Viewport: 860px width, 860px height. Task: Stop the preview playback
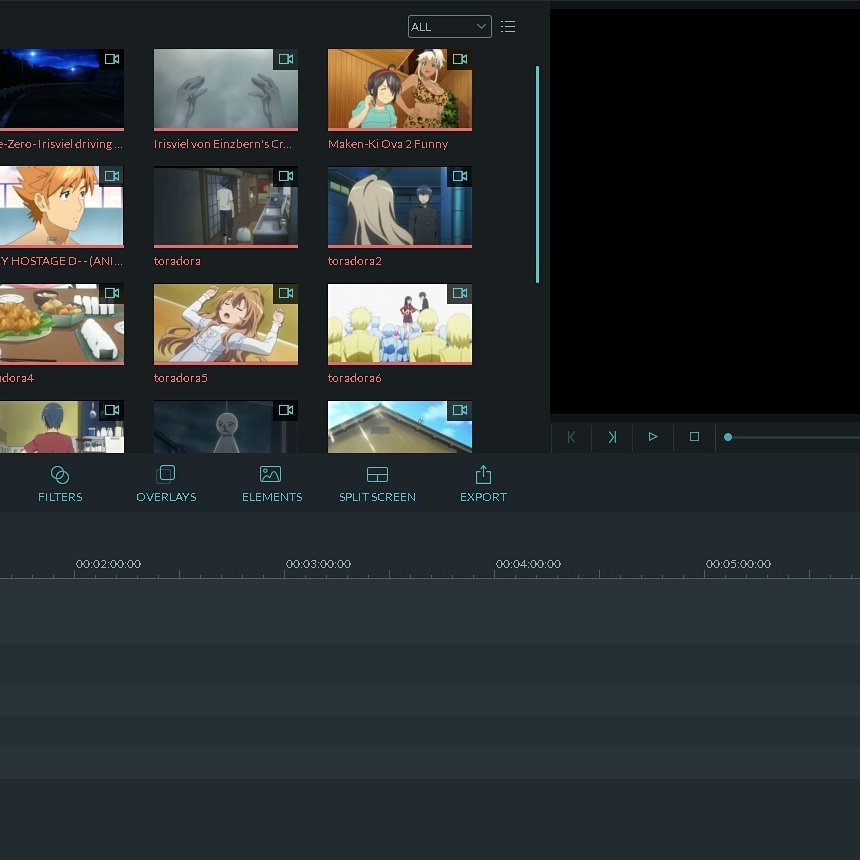(x=694, y=437)
